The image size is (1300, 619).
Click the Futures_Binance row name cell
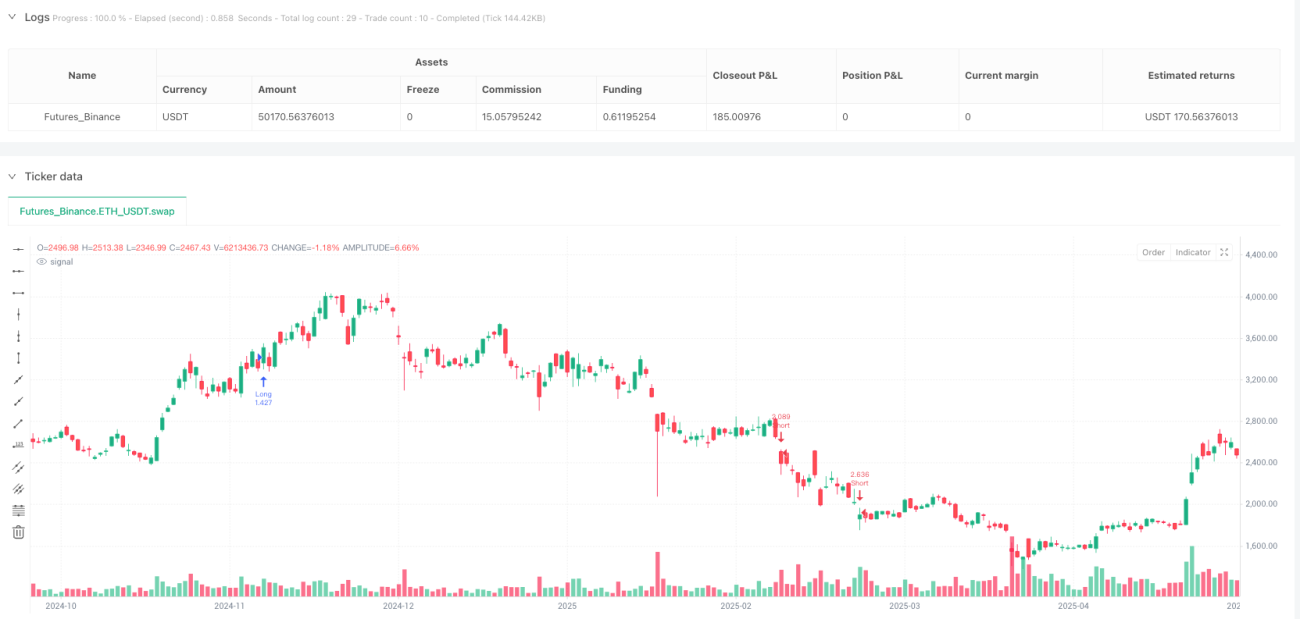(x=82, y=117)
